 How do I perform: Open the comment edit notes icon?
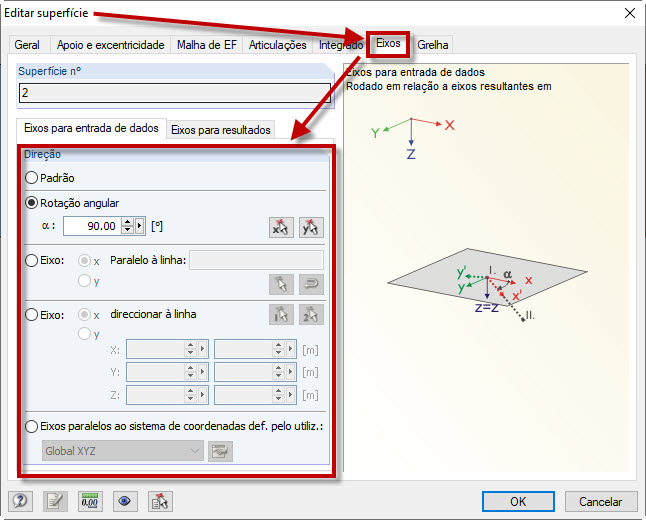coord(55,501)
